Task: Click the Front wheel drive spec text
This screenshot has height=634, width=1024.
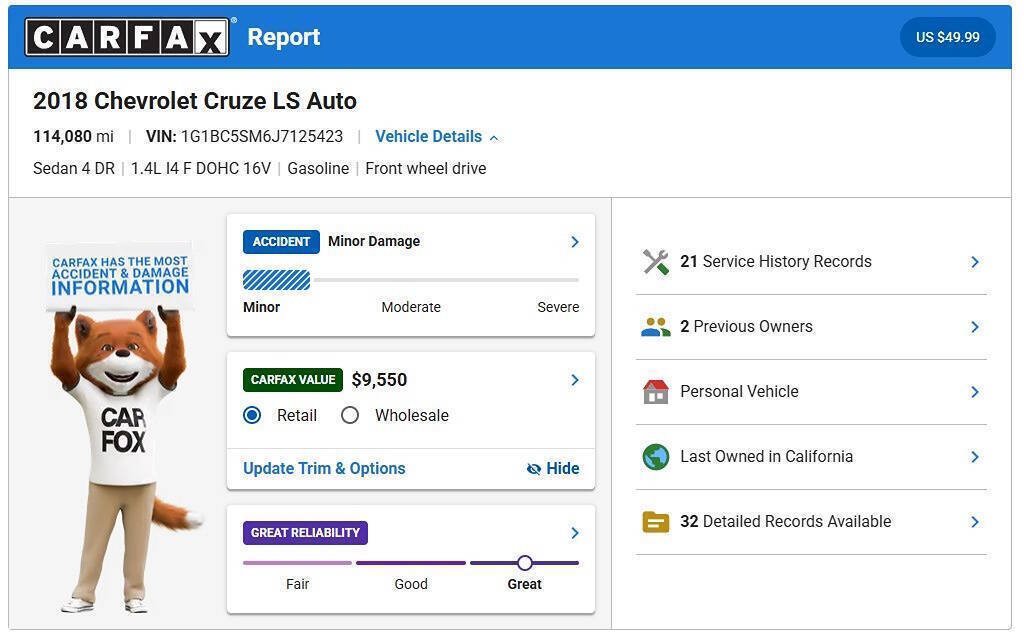Action: (x=426, y=168)
